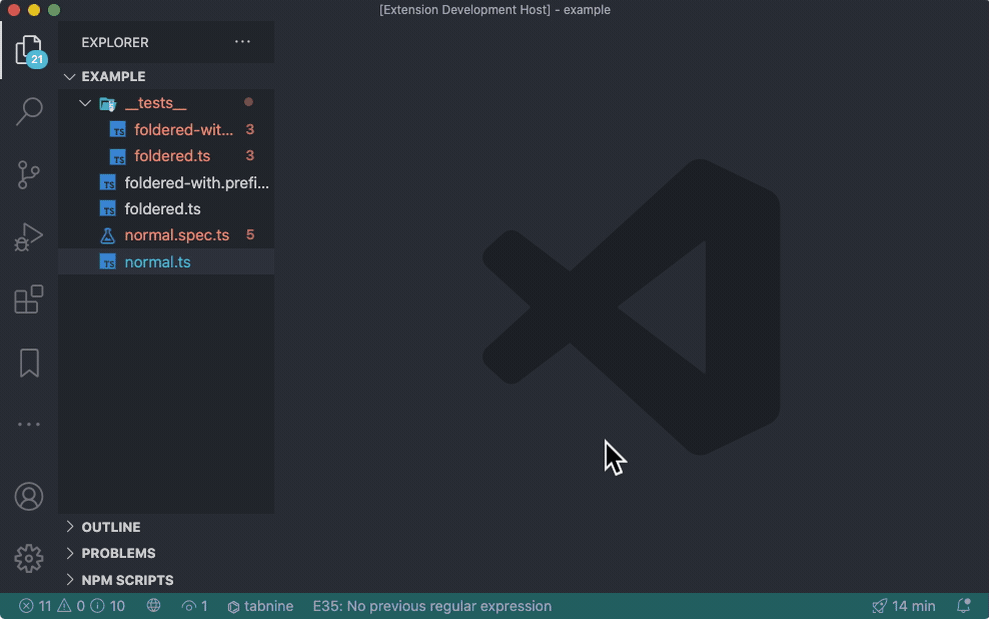
Task: Click flask icon of normal.spec.ts
Action: pos(108,235)
